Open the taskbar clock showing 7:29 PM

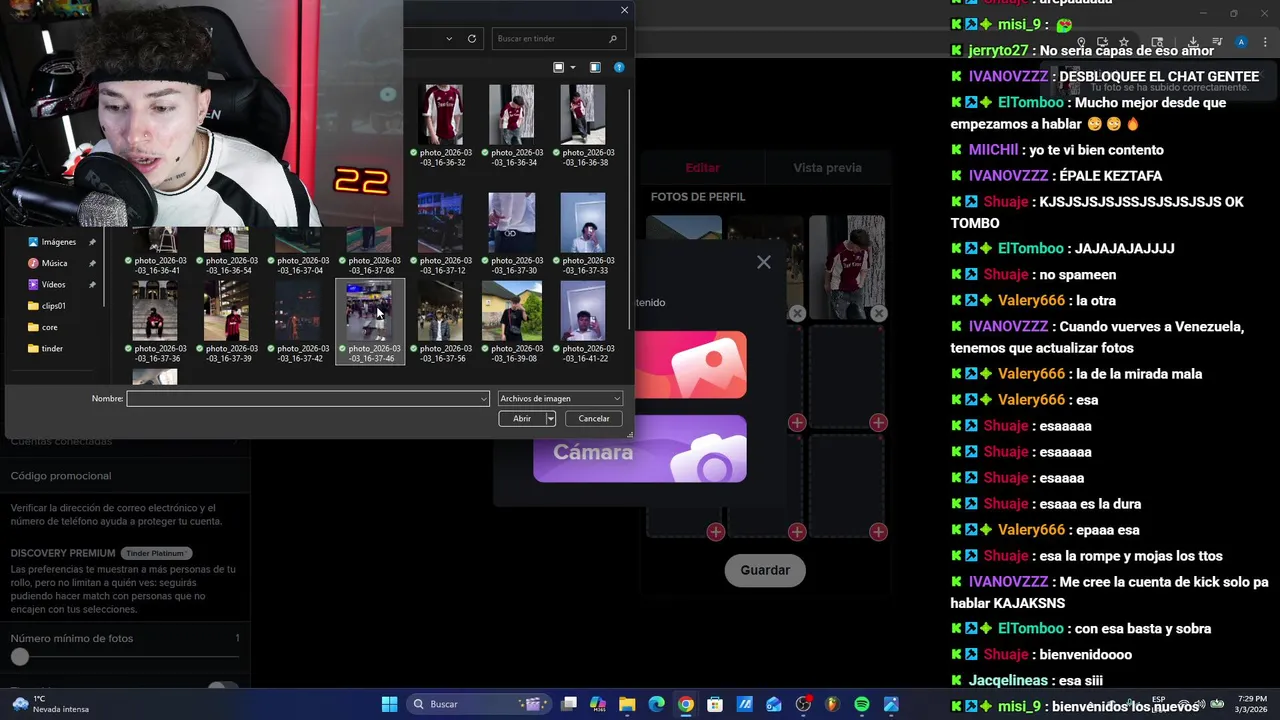(1252, 704)
